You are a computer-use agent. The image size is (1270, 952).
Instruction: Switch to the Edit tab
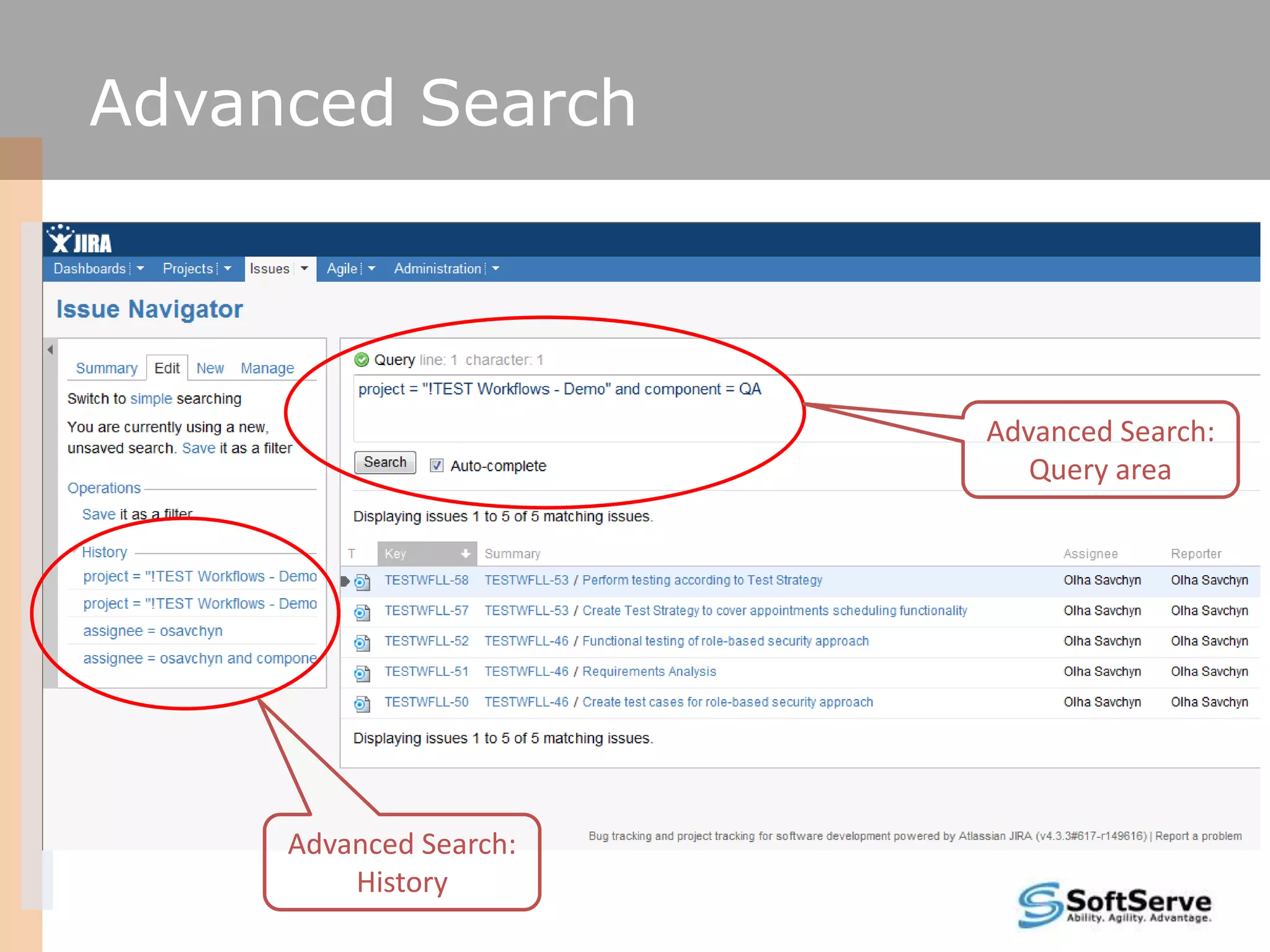click(x=167, y=368)
